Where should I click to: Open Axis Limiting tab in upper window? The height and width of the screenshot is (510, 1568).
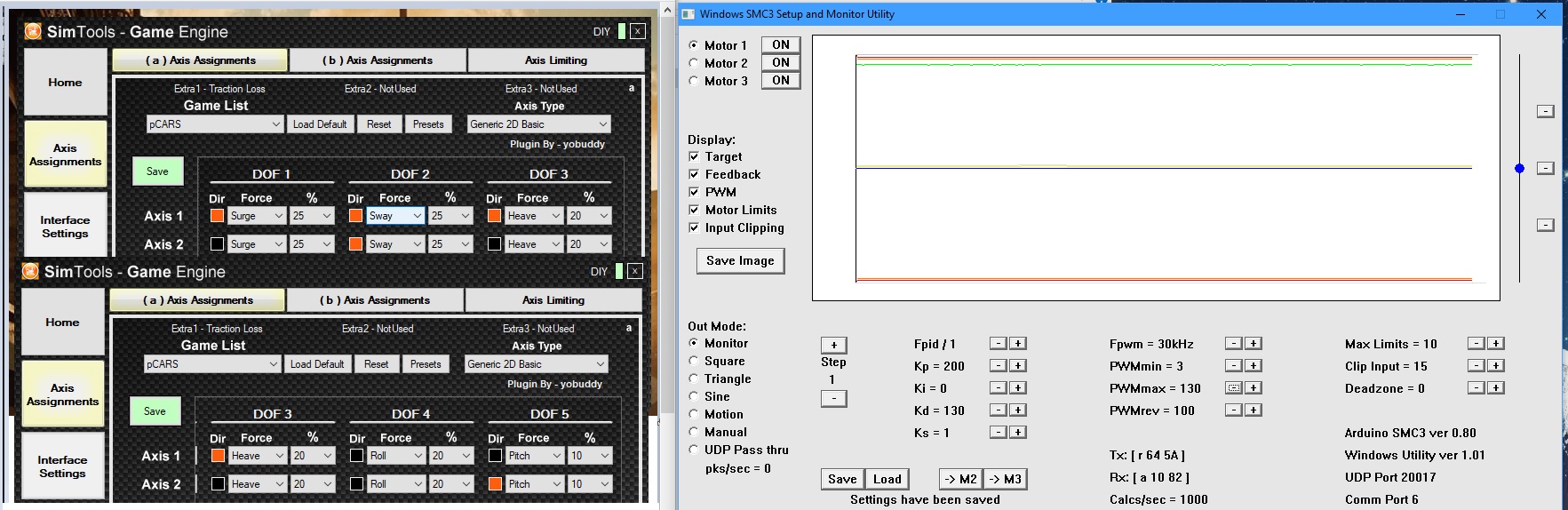556,60
